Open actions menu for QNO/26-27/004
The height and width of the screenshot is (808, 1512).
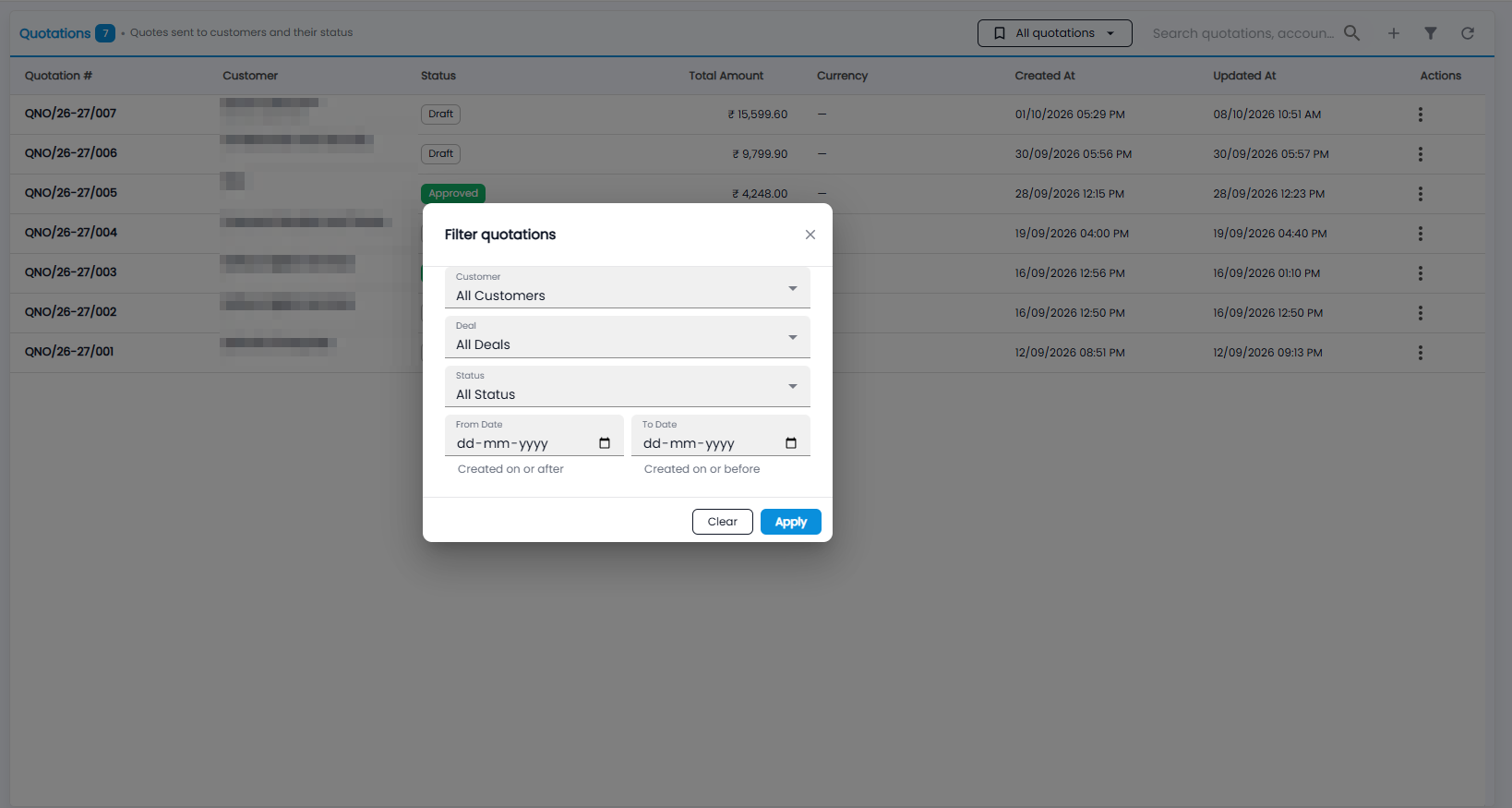[1421, 234]
